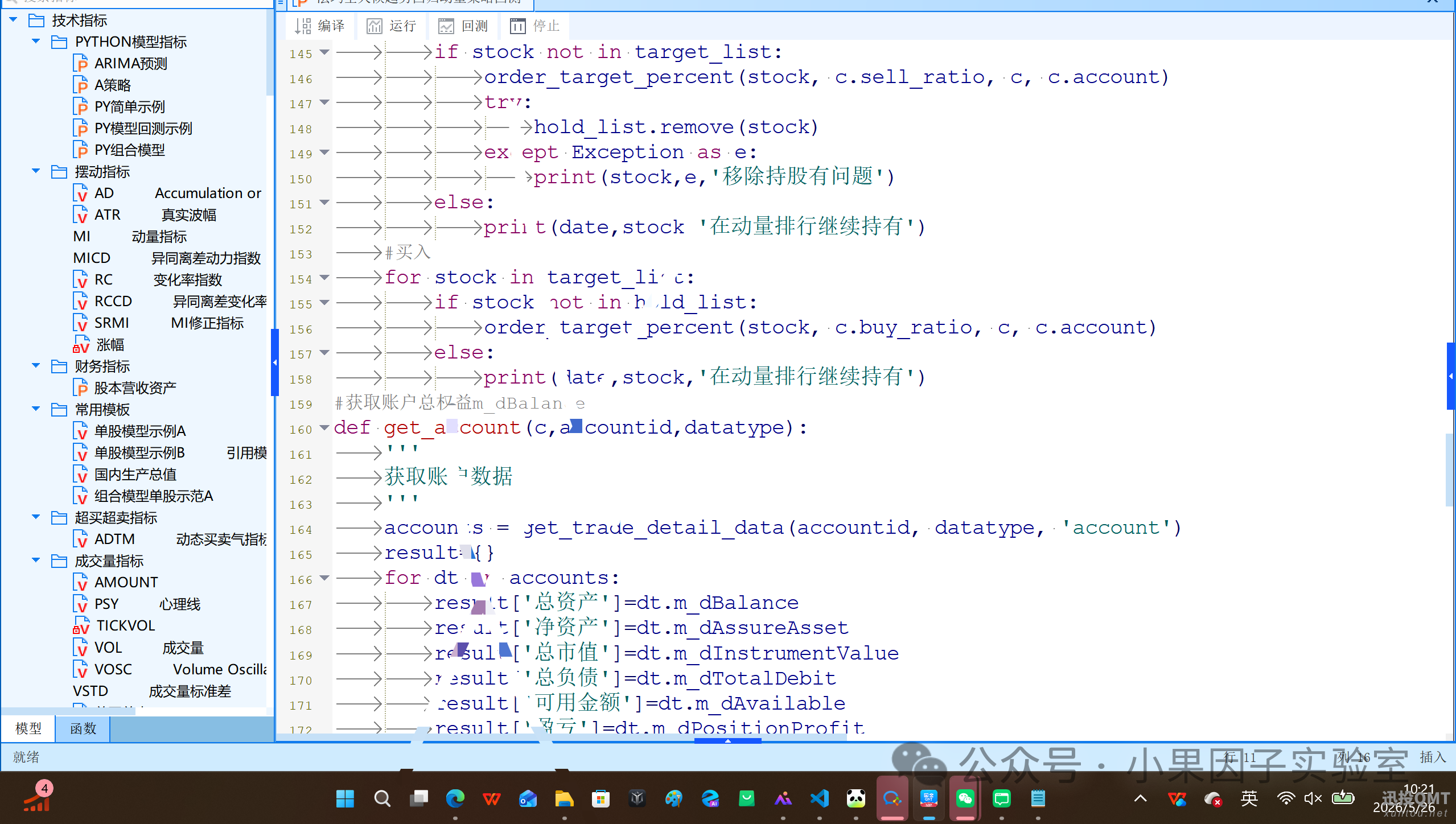The width and height of the screenshot is (1456, 824).
Task: Select the VOSC Volume Oscillator indicator
Action: click(x=170, y=669)
